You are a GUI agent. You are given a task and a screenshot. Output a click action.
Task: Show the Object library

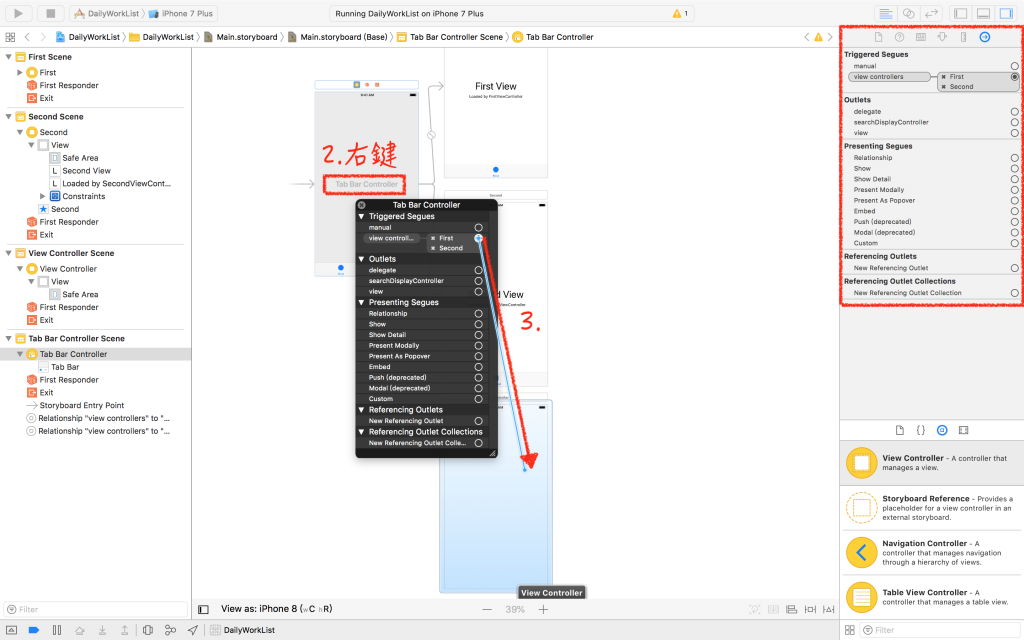coord(942,430)
